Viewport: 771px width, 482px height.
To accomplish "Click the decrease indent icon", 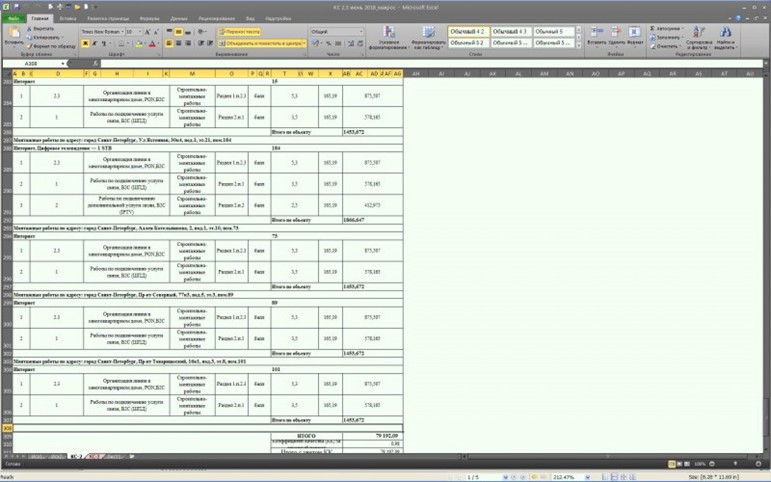I will (201, 43).
